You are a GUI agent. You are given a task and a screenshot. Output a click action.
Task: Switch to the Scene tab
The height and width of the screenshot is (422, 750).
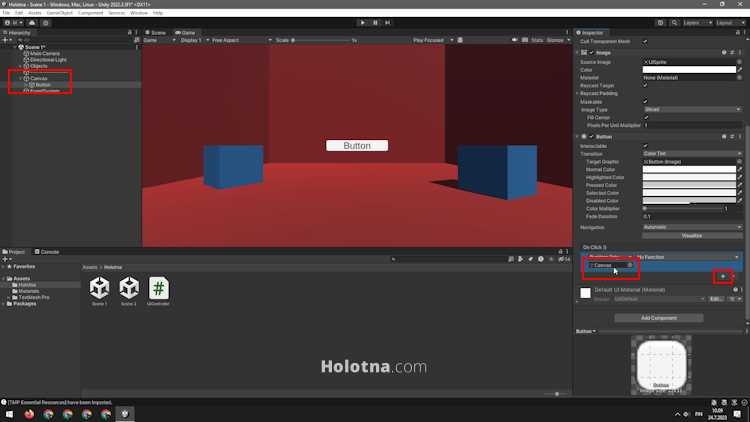pos(155,33)
